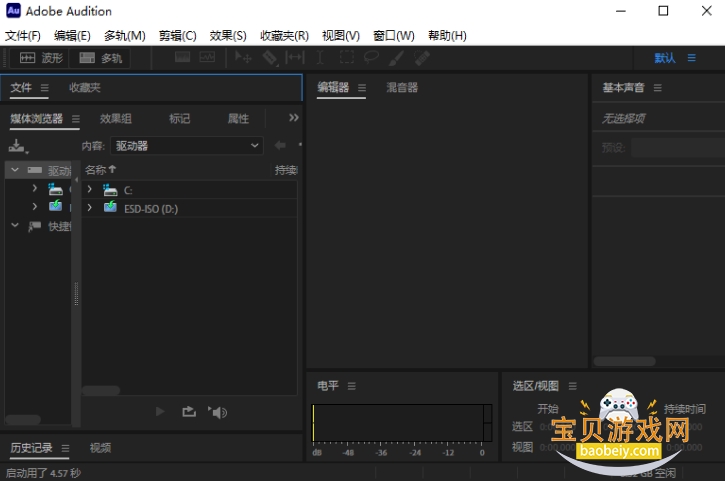Open the 文件 panel menu icon

[44, 87]
